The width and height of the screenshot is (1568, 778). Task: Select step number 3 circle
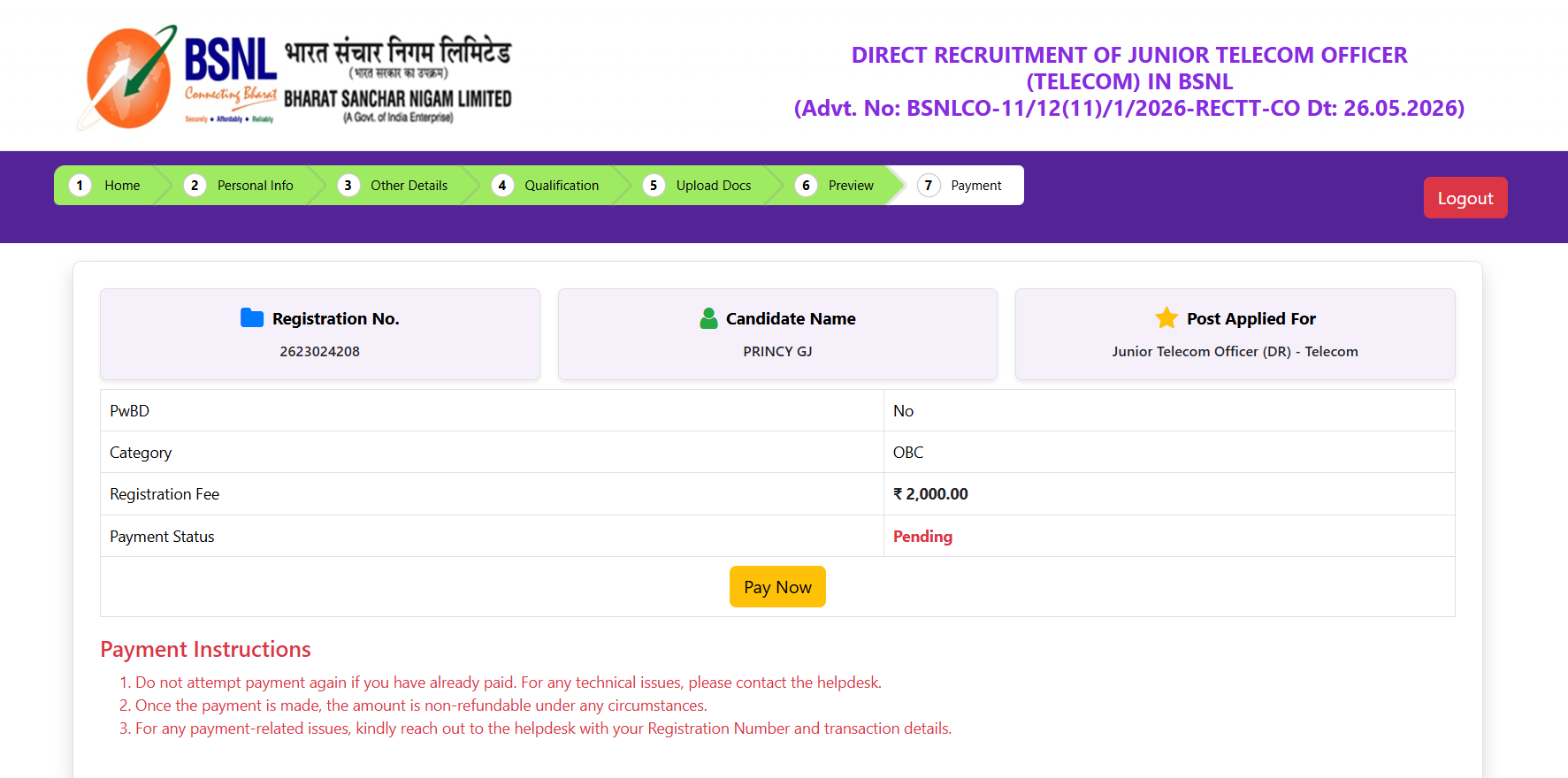coord(348,186)
